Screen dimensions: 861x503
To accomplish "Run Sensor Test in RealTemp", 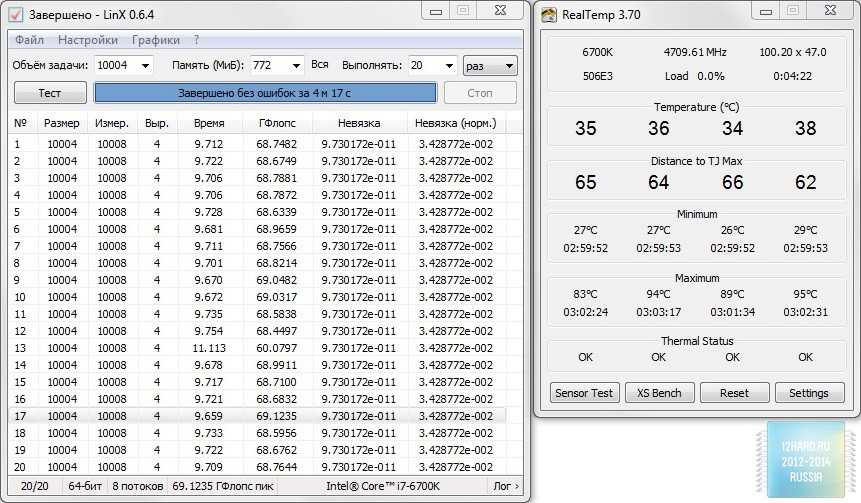I will [x=585, y=393].
